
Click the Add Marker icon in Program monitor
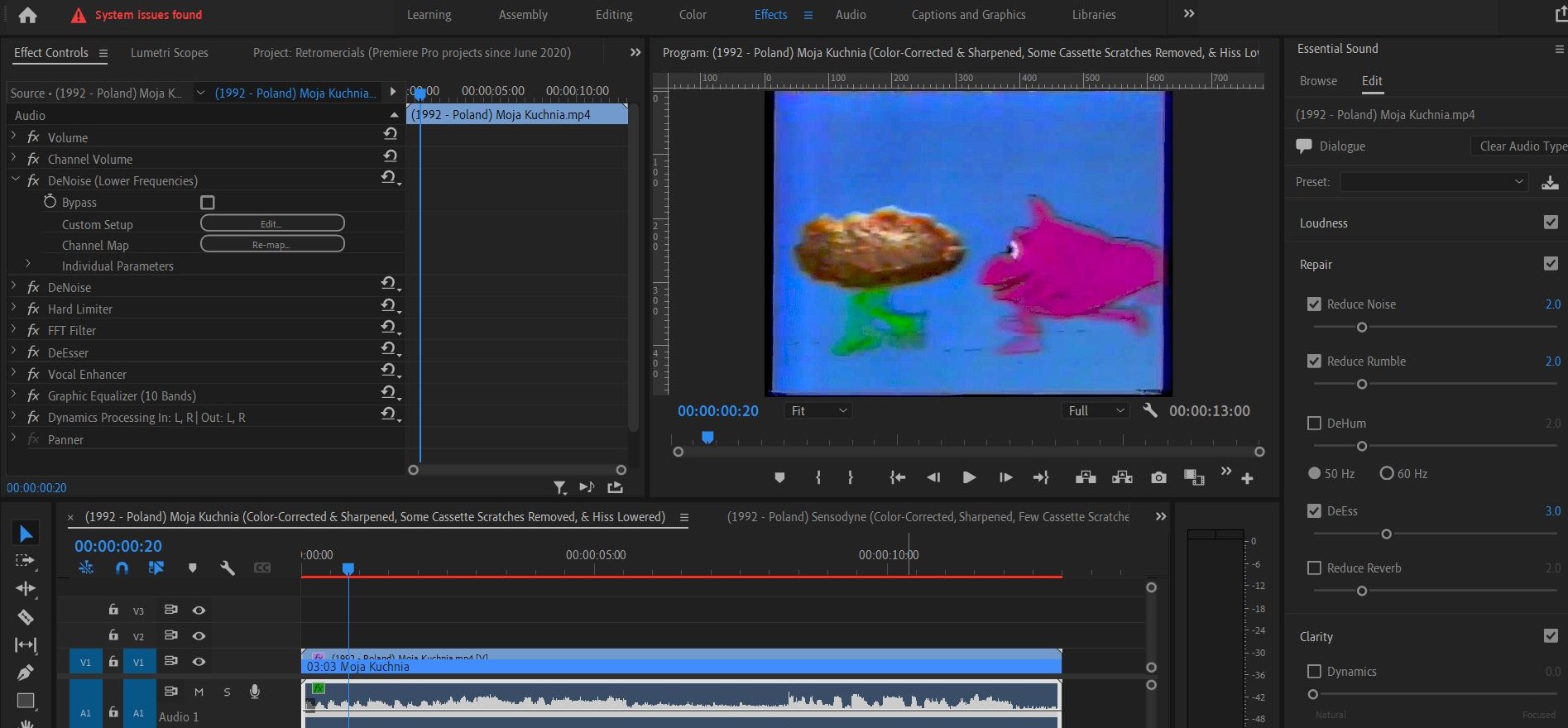point(779,477)
